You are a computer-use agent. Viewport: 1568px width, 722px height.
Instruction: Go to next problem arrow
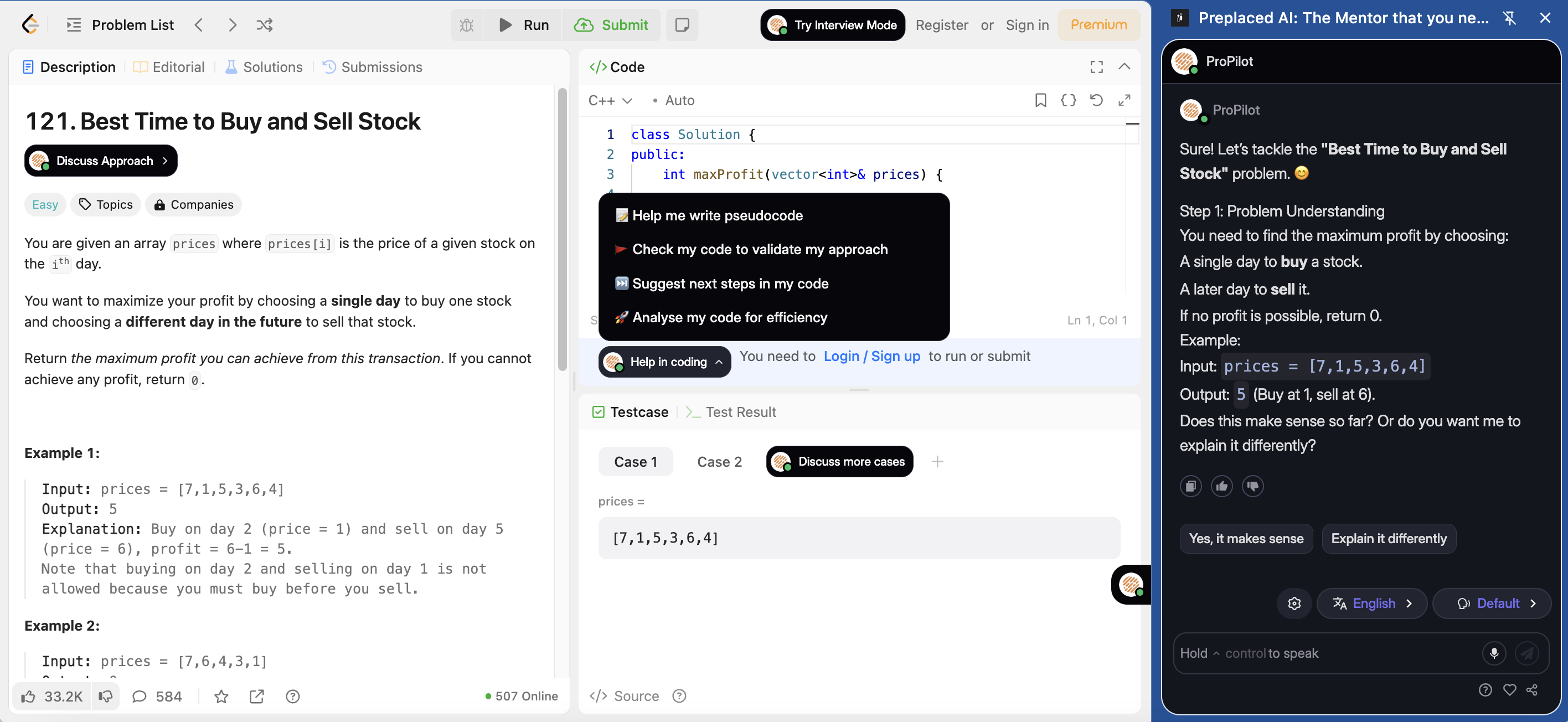(x=232, y=25)
